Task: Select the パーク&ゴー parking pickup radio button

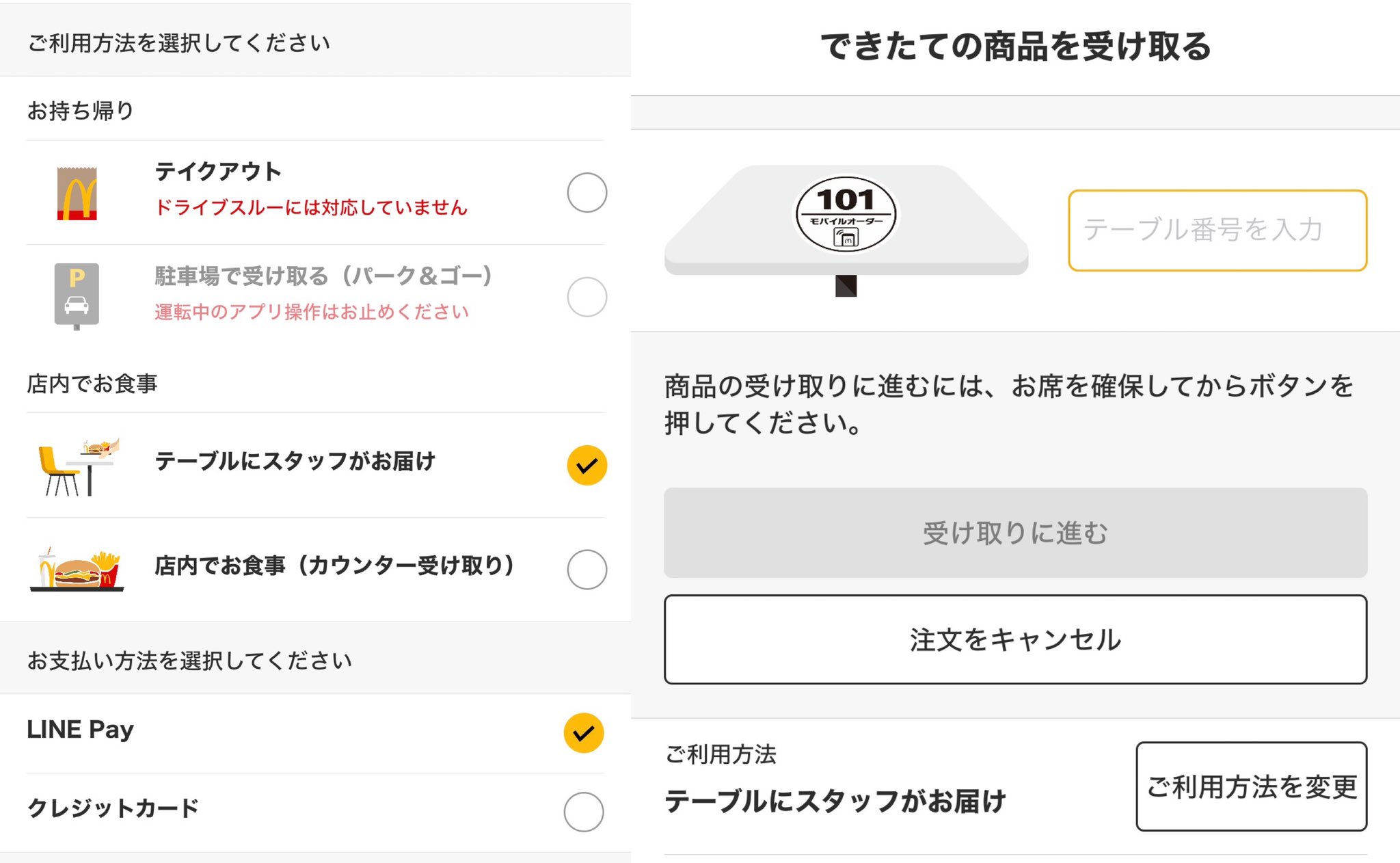Action: (x=587, y=297)
